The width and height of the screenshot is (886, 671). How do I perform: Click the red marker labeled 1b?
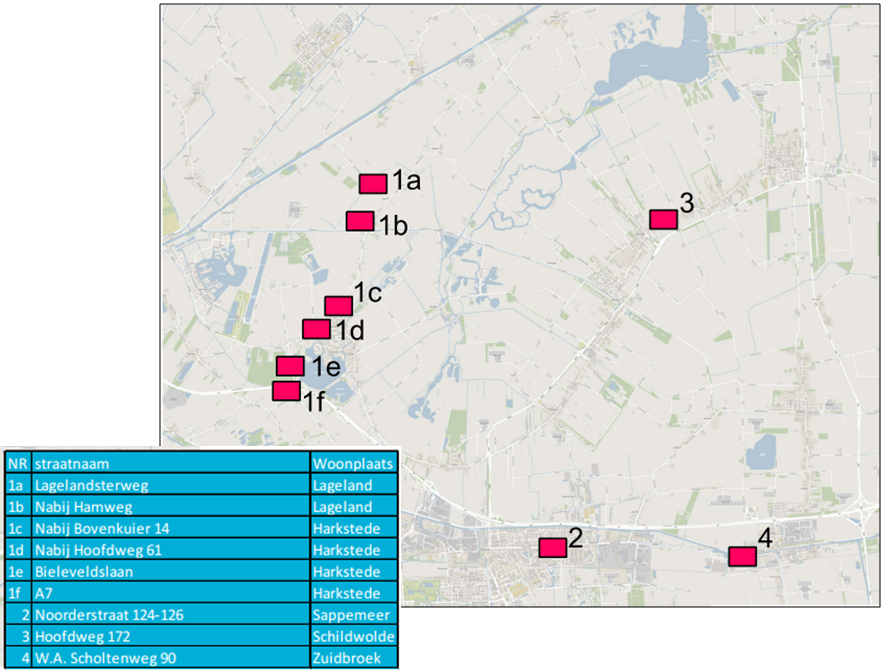pyautogui.click(x=360, y=221)
